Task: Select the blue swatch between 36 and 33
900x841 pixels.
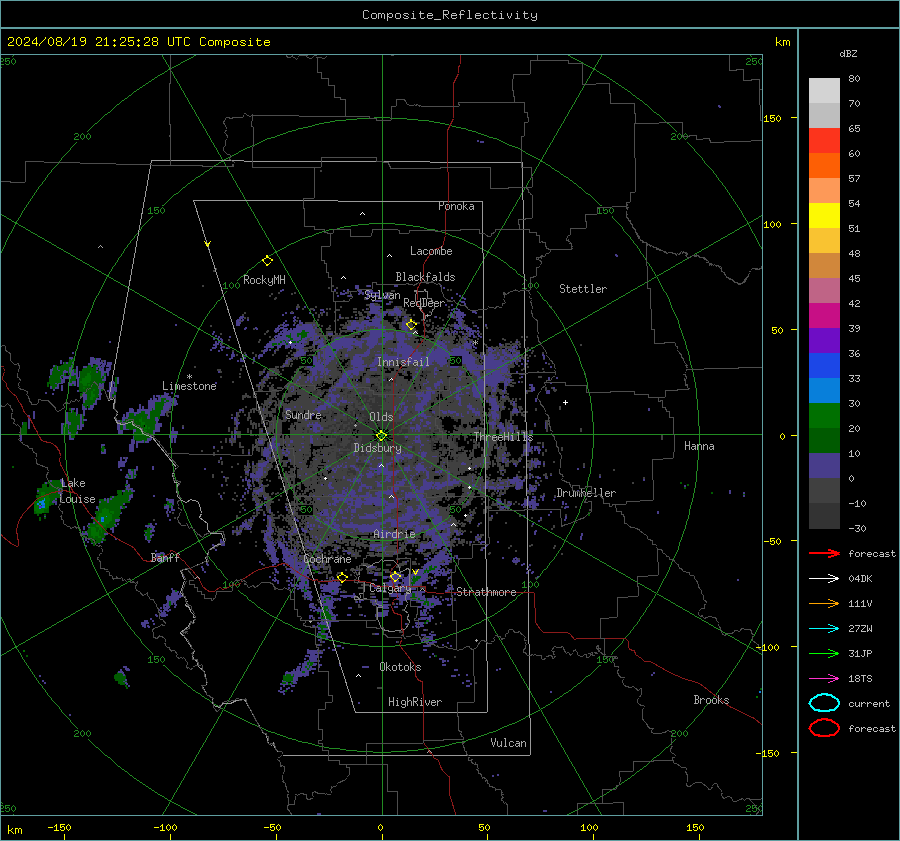Action: point(824,366)
